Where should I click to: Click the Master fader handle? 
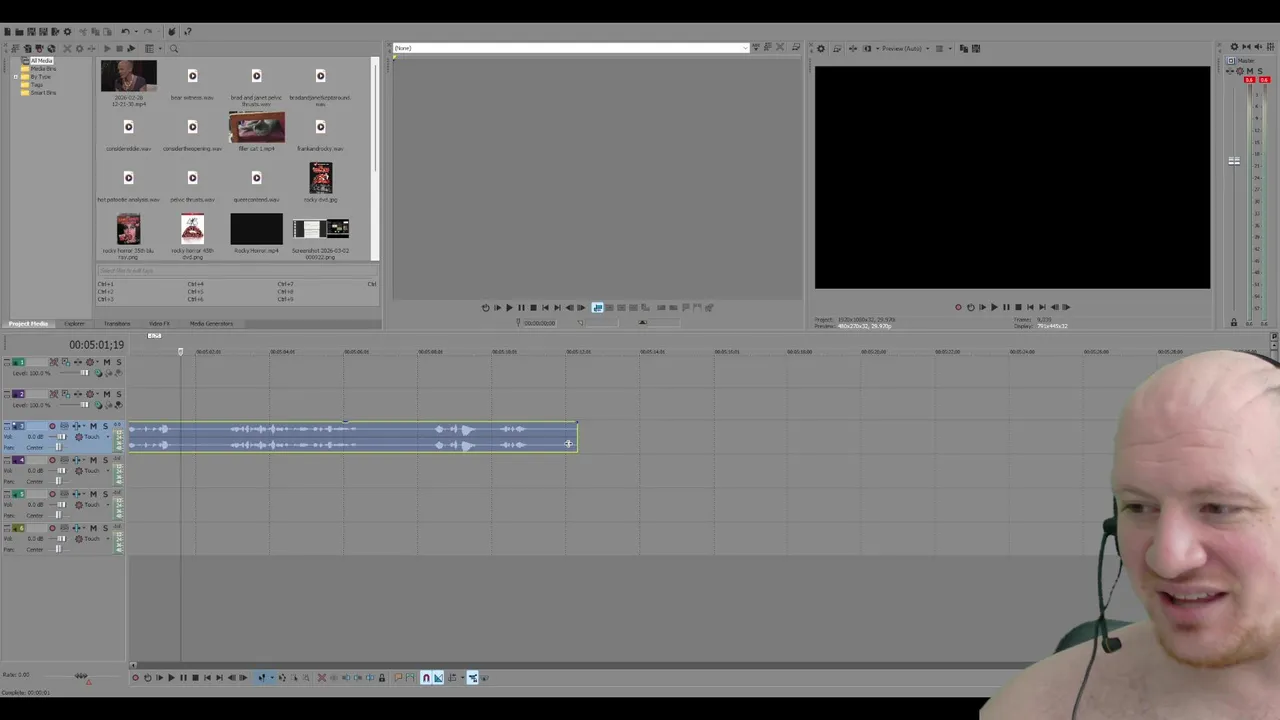(1234, 161)
